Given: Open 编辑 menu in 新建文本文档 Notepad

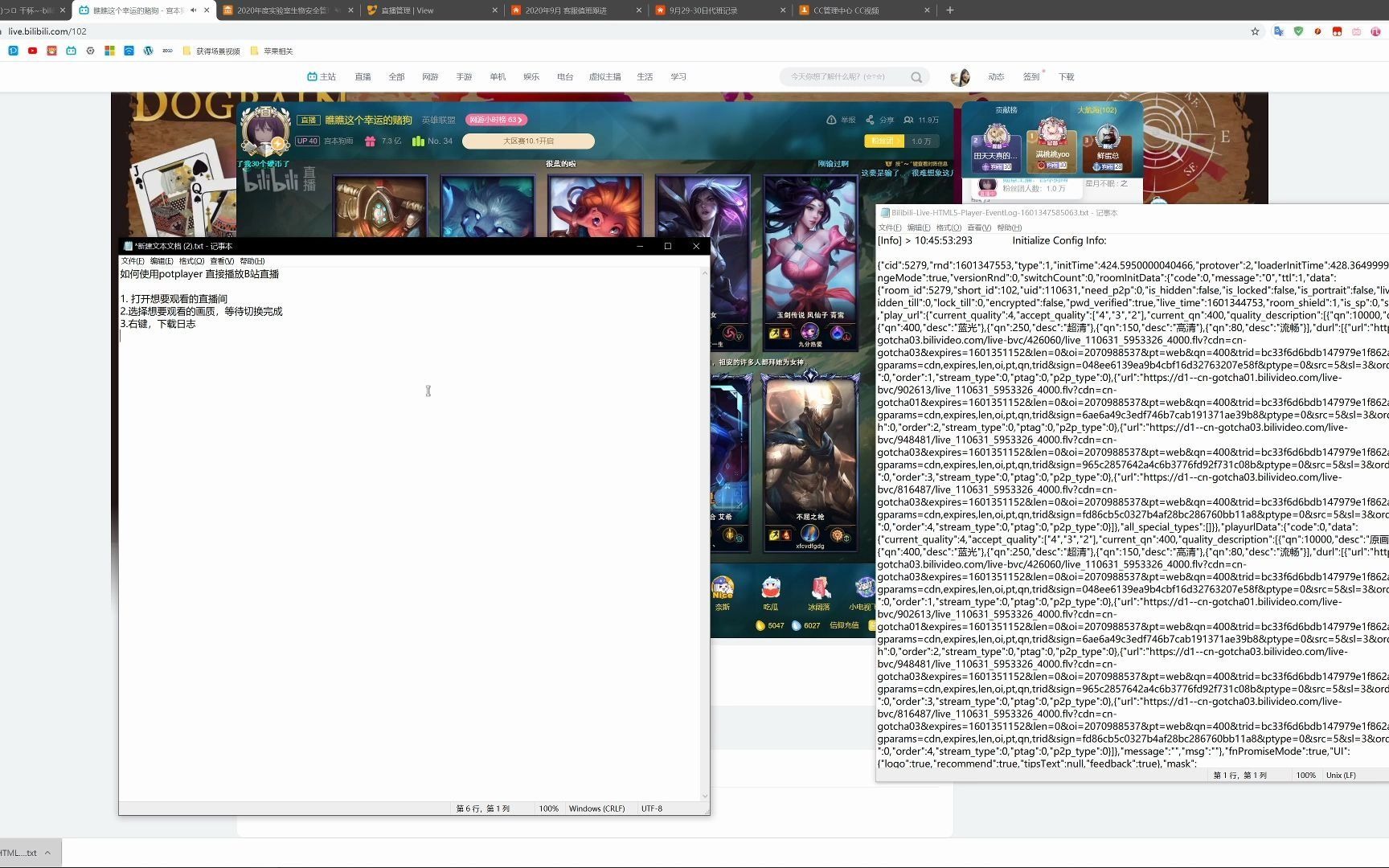Looking at the screenshot, I should pyautogui.click(x=162, y=261).
